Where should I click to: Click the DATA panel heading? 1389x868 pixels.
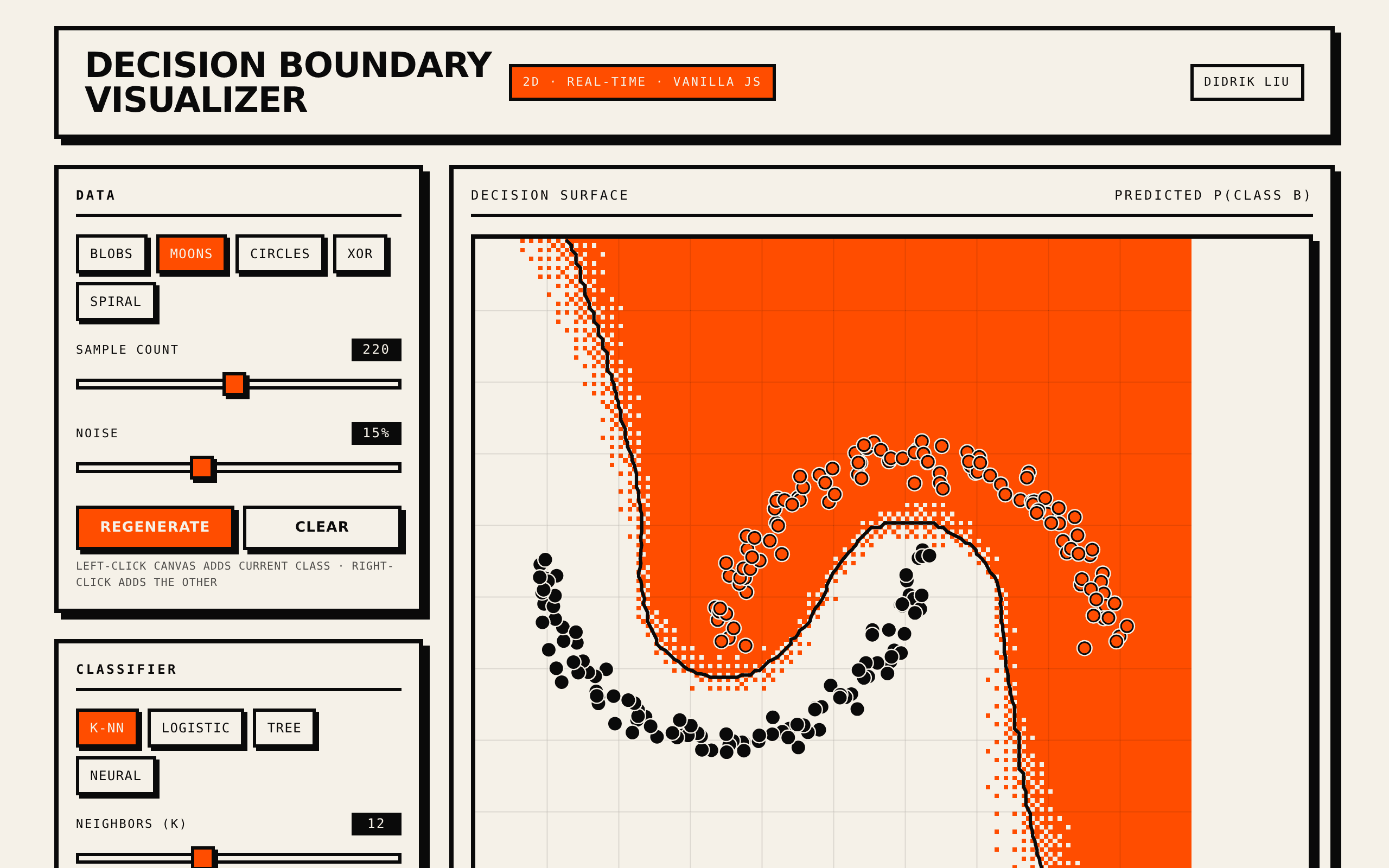tap(96, 195)
